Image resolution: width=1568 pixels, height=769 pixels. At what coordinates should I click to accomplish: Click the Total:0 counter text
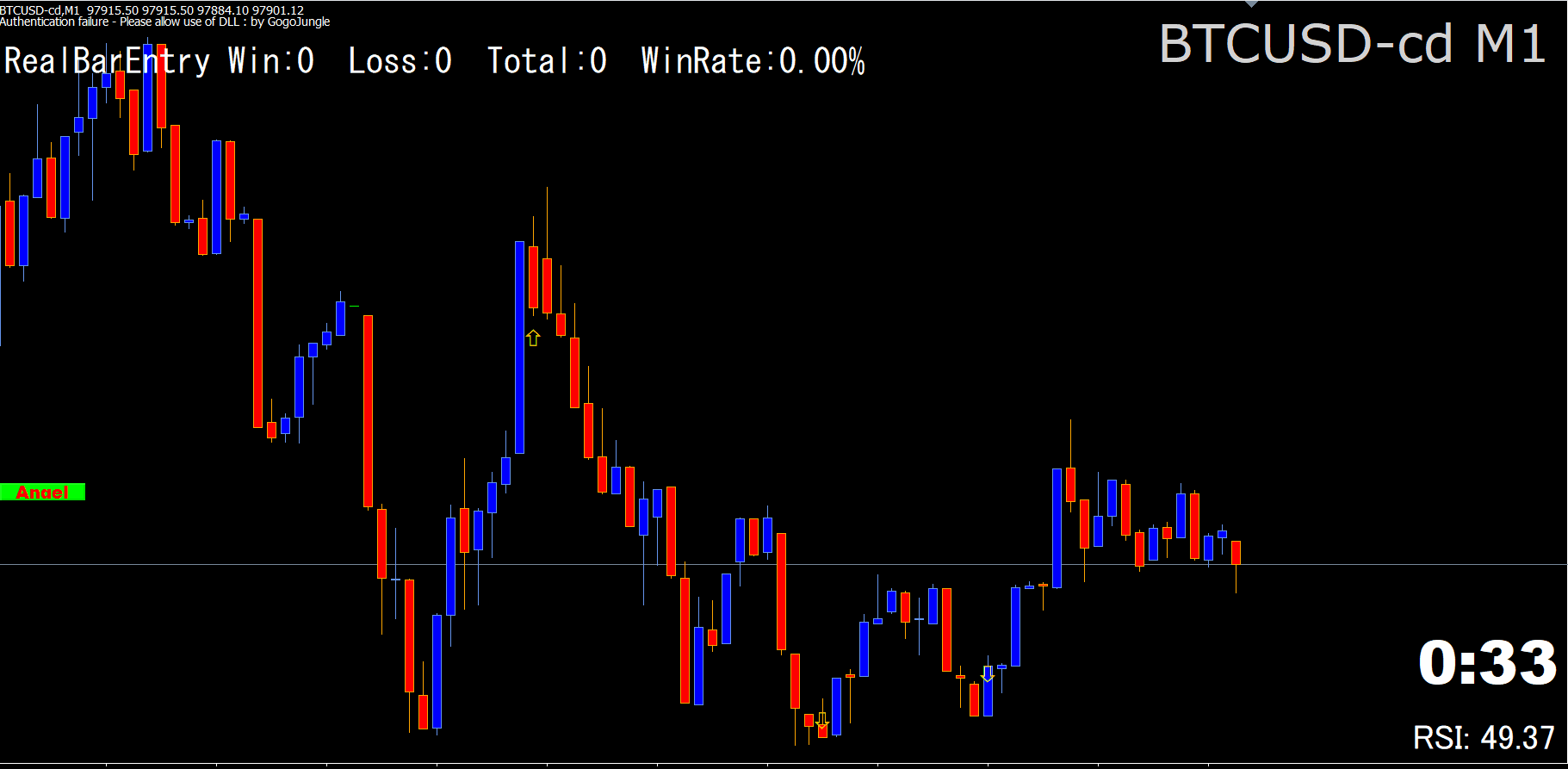tap(548, 61)
